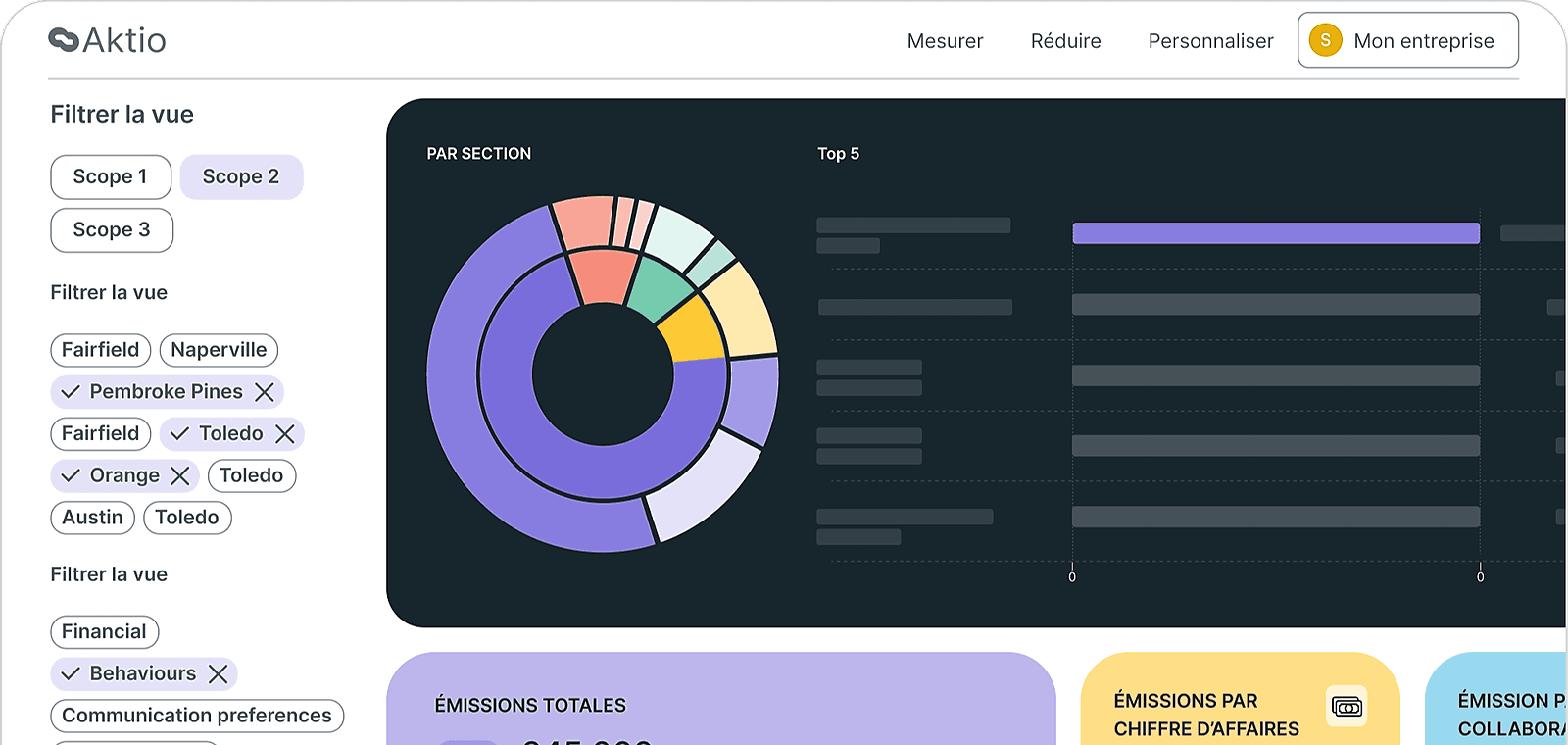Select the Communication preferences filter chip
Image resolution: width=1568 pixels, height=745 pixels.
click(x=197, y=716)
